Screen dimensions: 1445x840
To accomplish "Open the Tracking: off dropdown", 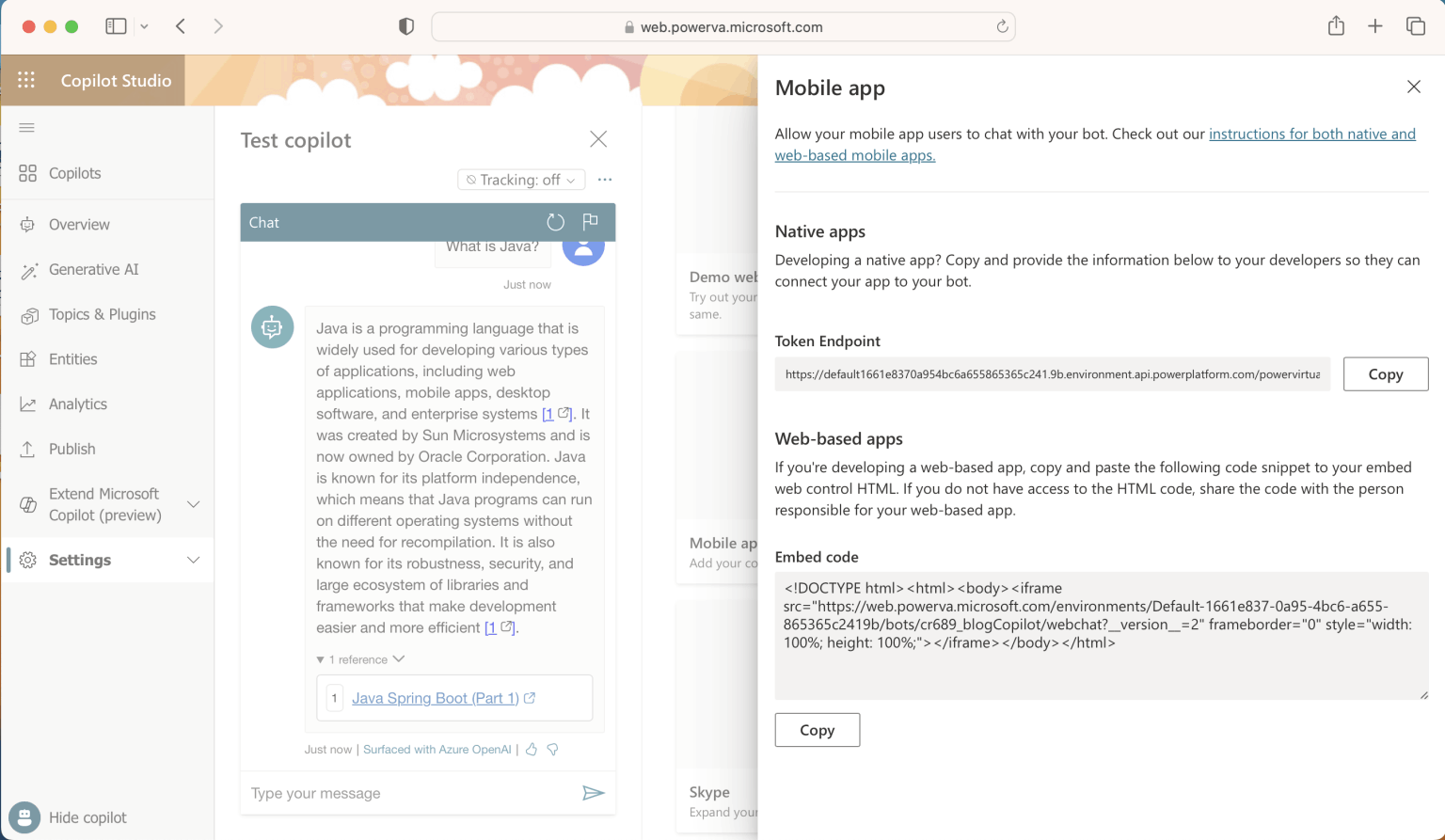I will 521,180.
